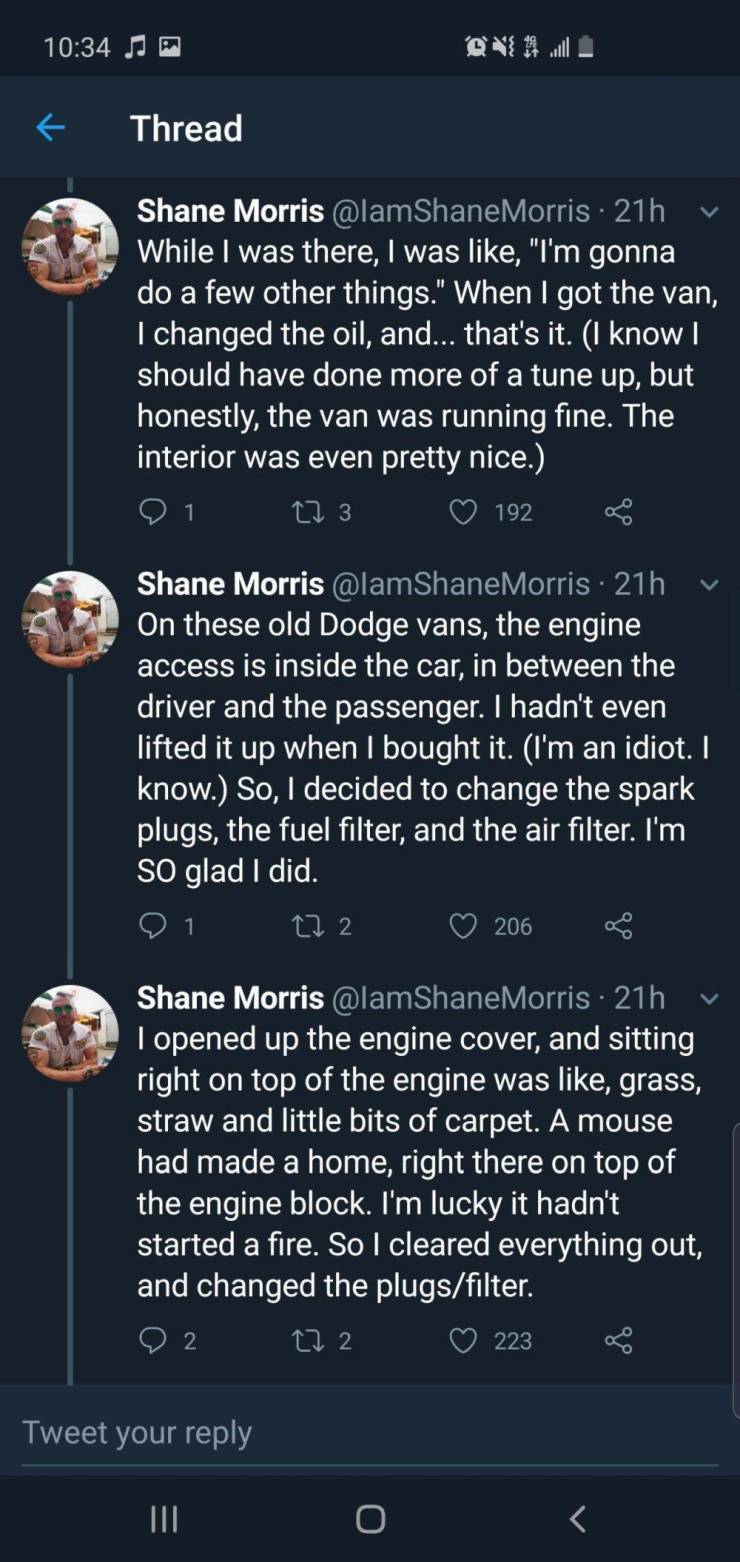Screen dimensions: 740x1562
Task: Share the Dodge vans engine access tweet
Action: pos(619,926)
